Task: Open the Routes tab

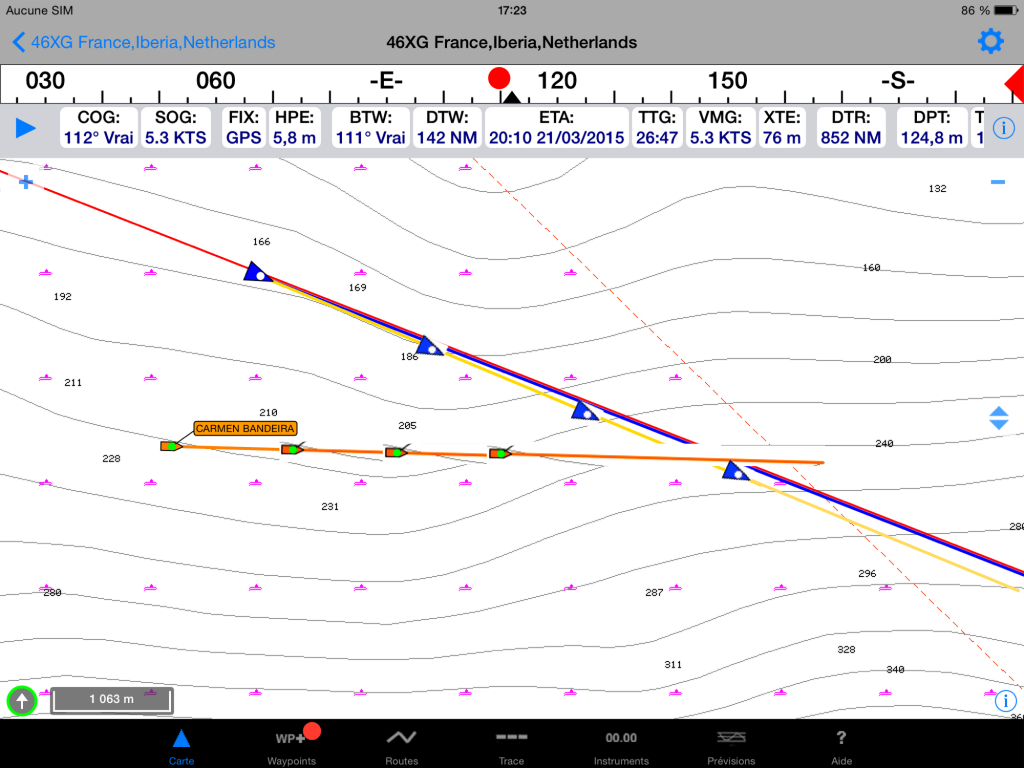Action: click(x=401, y=746)
